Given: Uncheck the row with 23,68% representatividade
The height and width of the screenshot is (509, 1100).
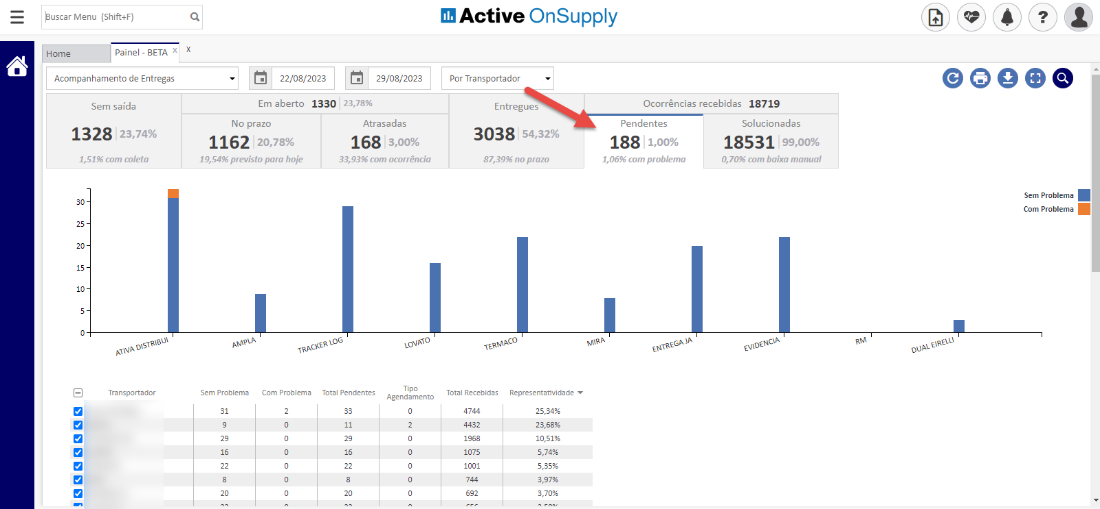Looking at the screenshot, I should (x=78, y=425).
